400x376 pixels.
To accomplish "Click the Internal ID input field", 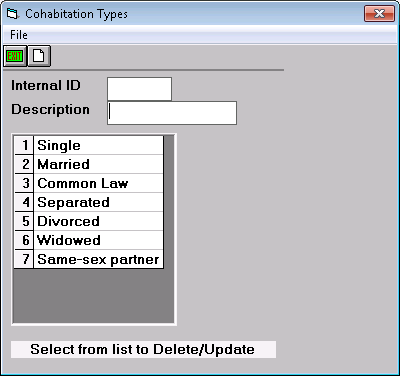I will (139, 89).
